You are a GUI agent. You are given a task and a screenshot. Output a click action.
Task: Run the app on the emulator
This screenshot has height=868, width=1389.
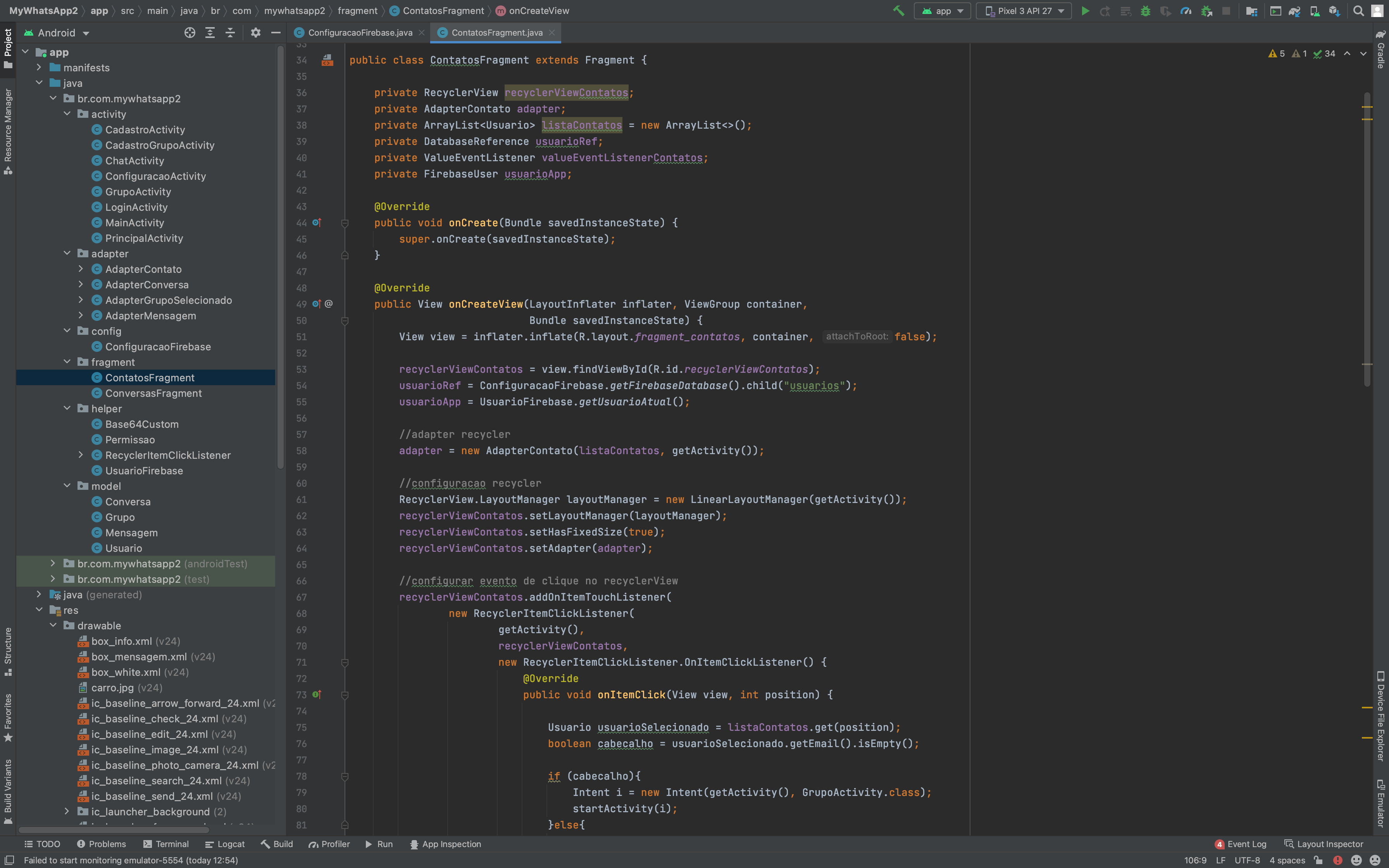[x=1085, y=11]
